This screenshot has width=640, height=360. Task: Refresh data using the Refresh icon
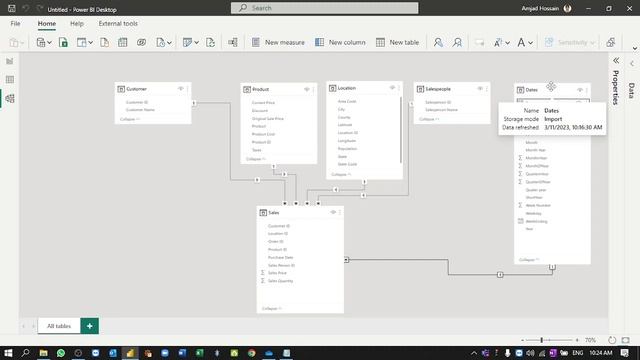210,42
